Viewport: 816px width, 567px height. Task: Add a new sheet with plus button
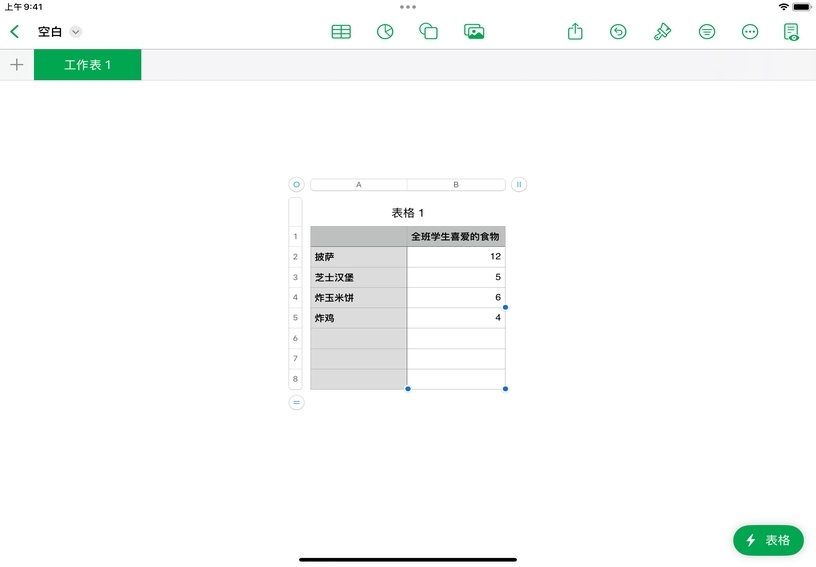pyautogui.click(x=17, y=65)
